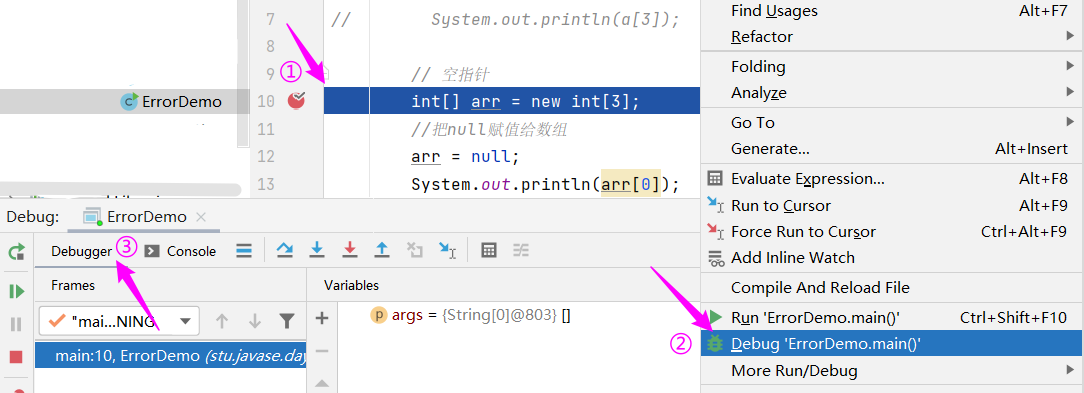Click the remove watch minus icon
Image resolution: width=1084 pixels, height=393 pixels.
[321, 351]
